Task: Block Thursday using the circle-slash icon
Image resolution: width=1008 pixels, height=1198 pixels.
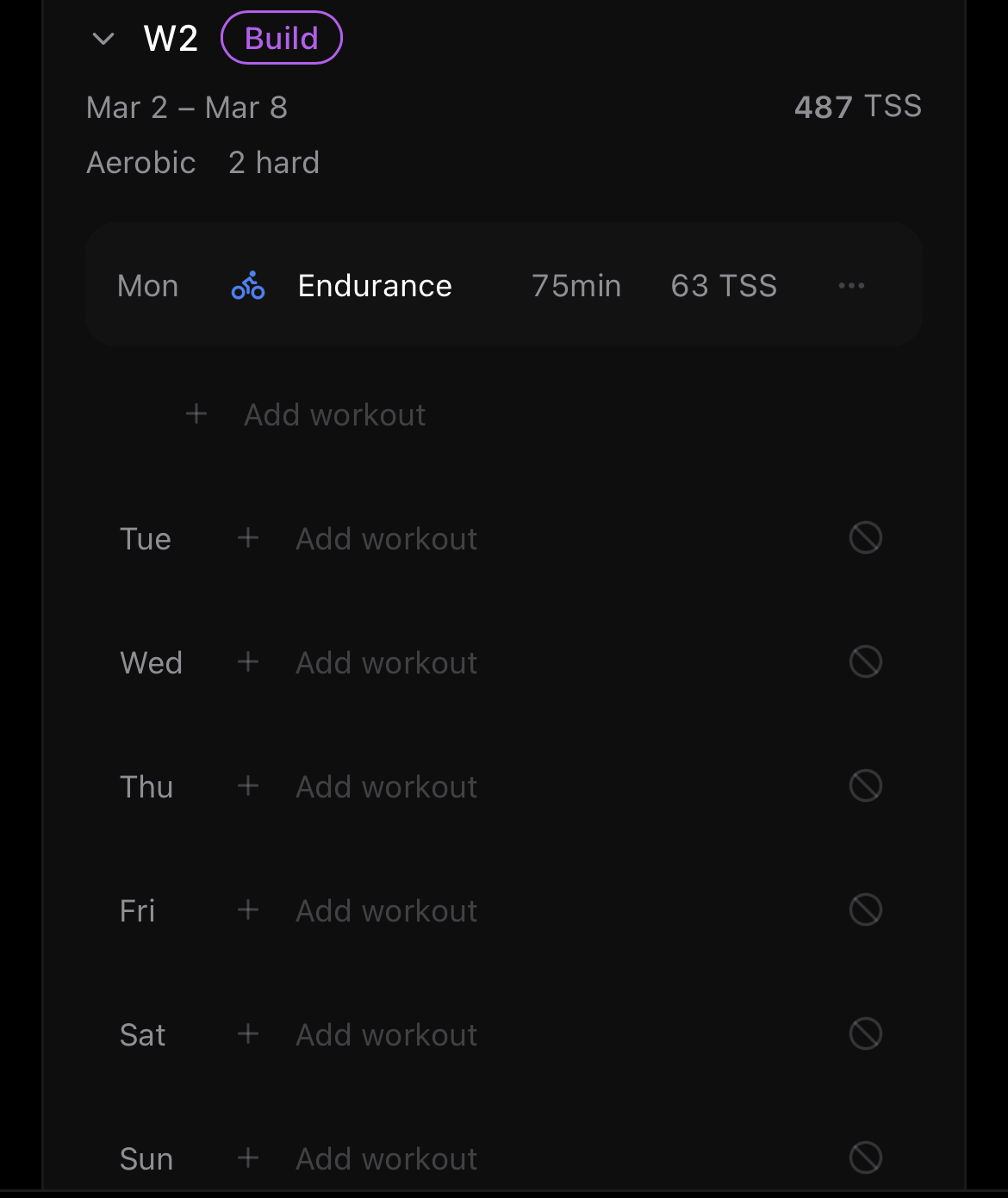Action: [865, 786]
